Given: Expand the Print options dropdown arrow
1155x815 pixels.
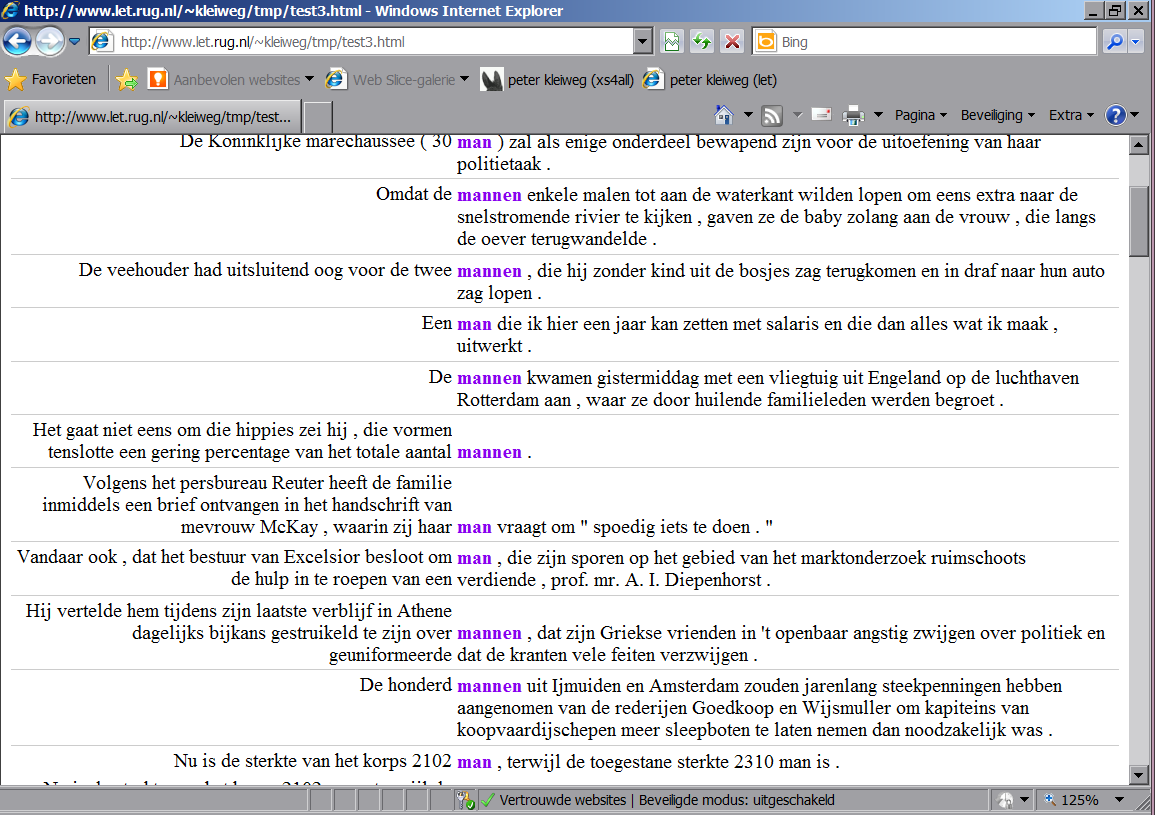Looking at the screenshot, I should click(878, 115).
